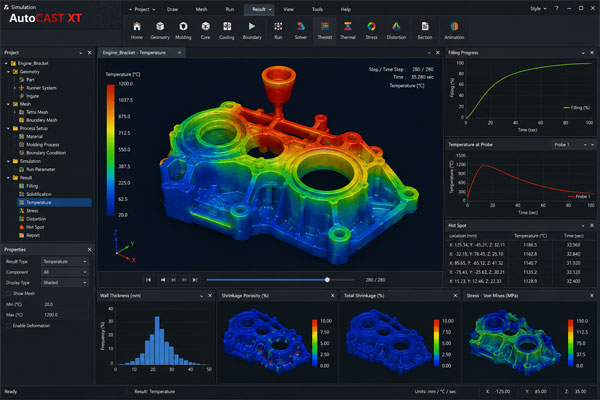Click the hot spot row with temperature 1186.5
600x400 pixels.
tap(521, 245)
